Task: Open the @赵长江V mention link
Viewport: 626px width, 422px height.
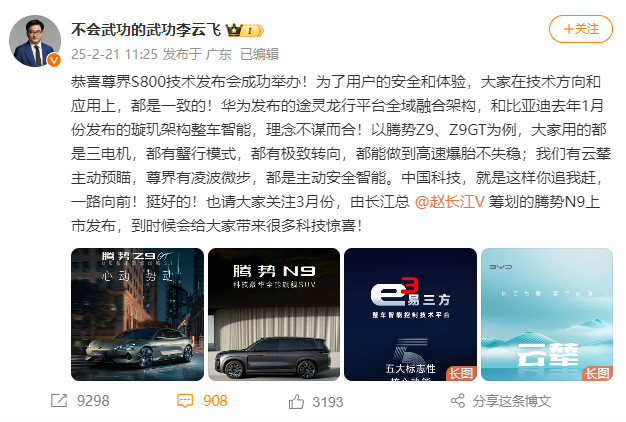Action: (450, 202)
